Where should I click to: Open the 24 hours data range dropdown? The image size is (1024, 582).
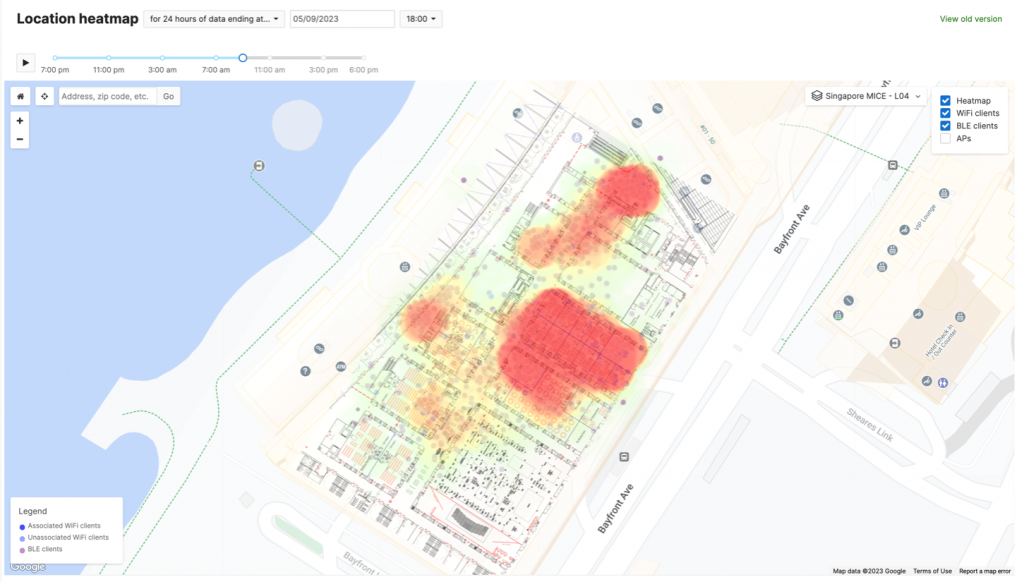[x=214, y=19]
